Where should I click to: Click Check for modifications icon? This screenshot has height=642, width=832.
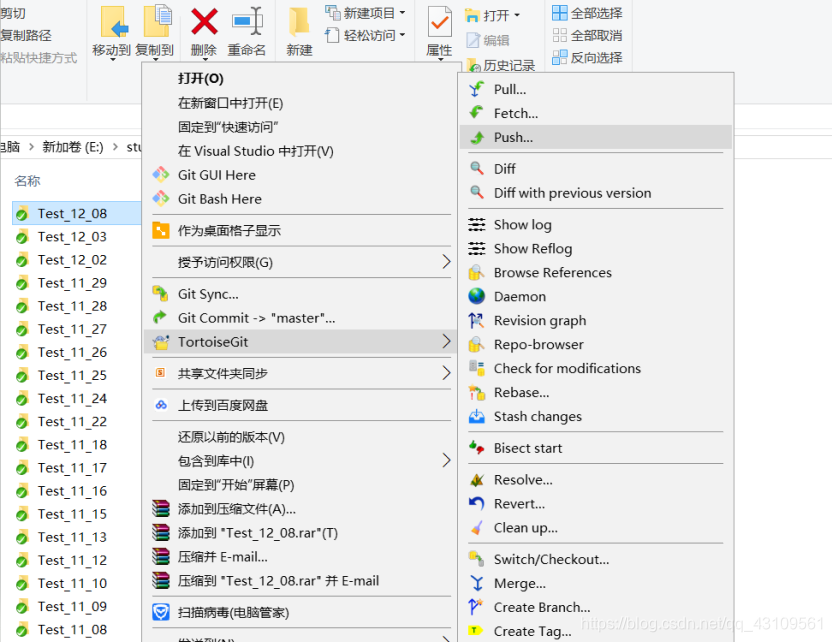click(476, 368)
